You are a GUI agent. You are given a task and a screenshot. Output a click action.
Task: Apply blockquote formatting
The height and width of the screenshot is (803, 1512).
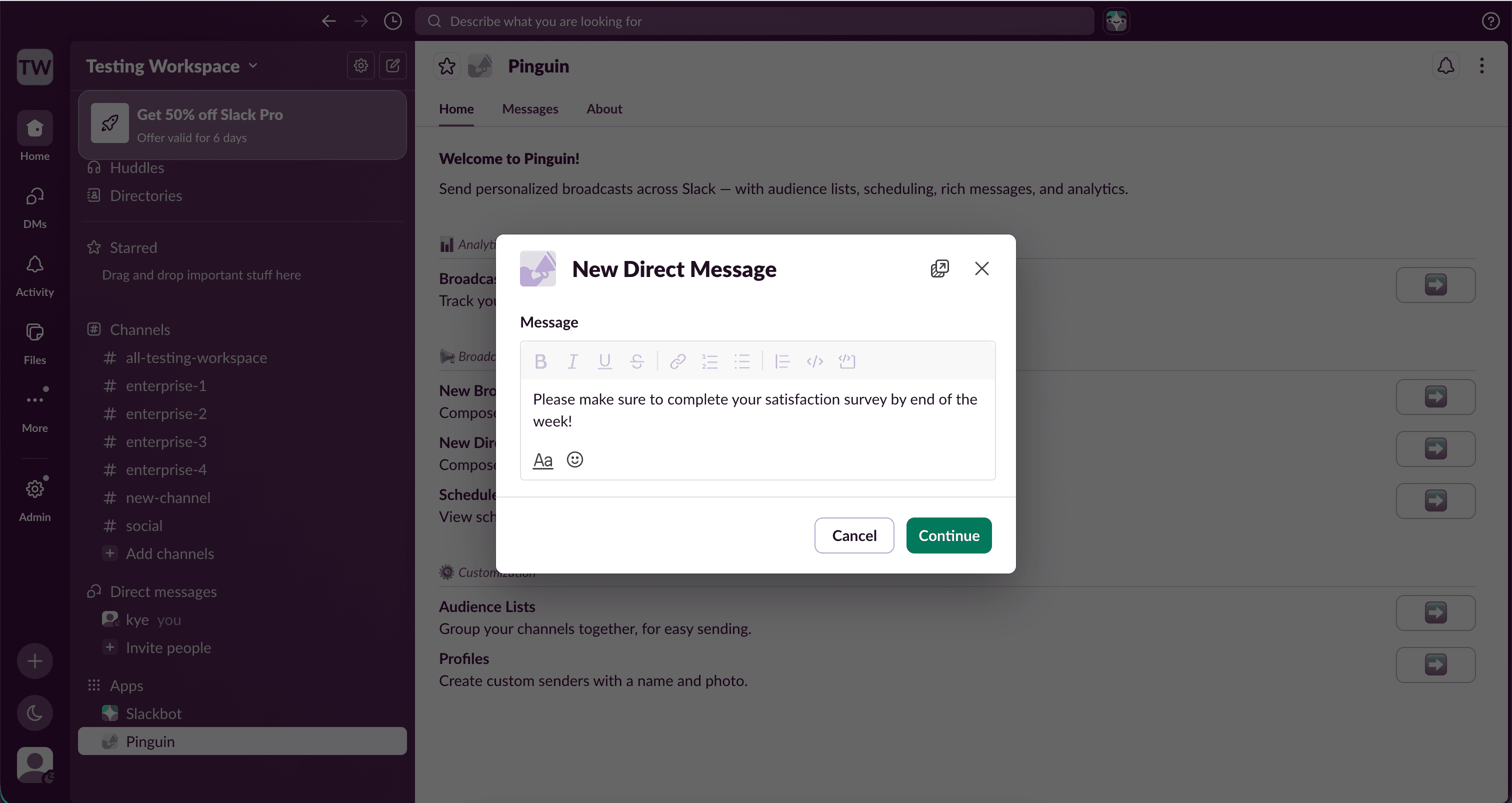[782, 361]
